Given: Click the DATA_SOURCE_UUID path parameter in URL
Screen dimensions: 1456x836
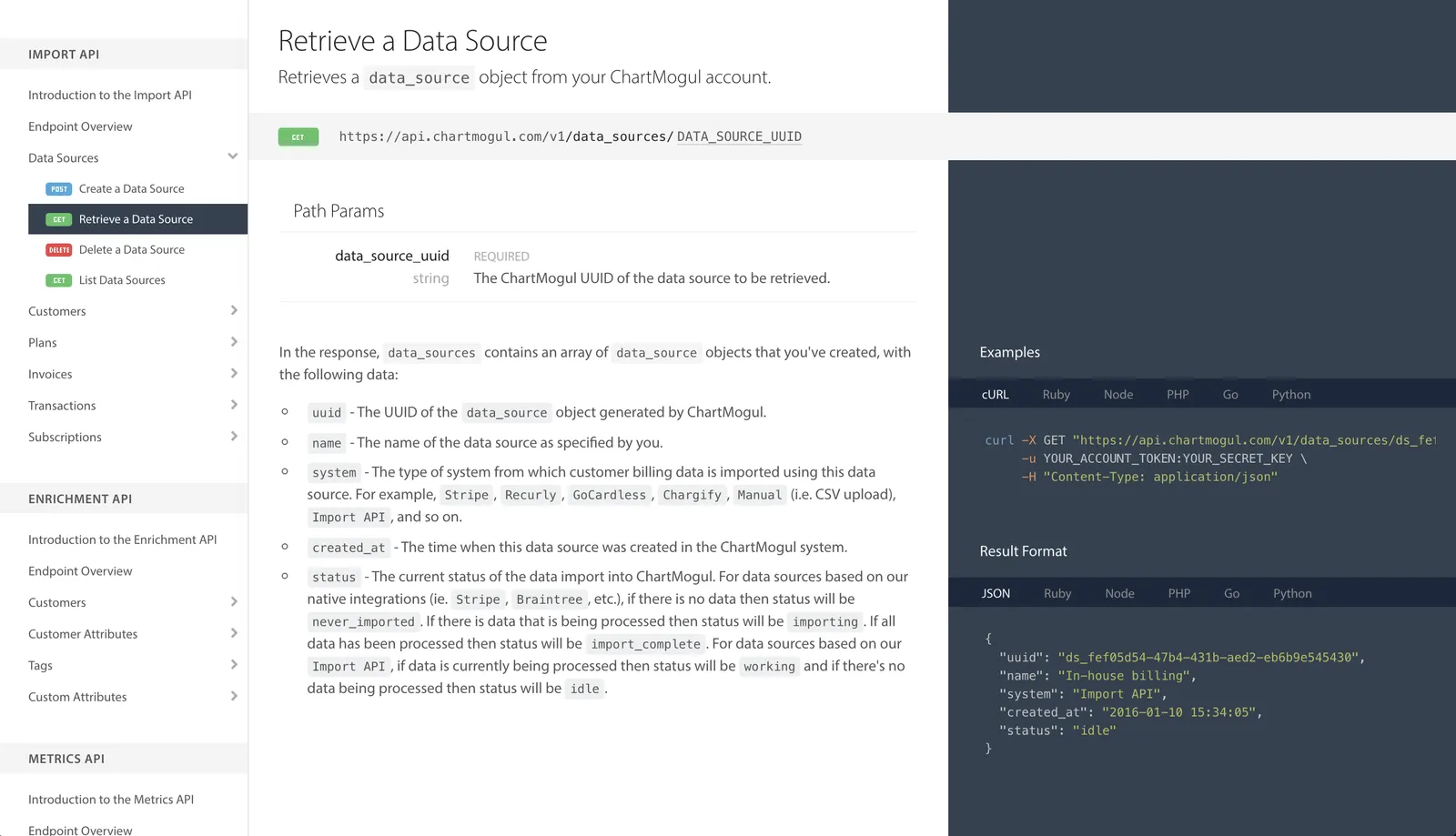Looking at the screenshot, I should point(739,137).
